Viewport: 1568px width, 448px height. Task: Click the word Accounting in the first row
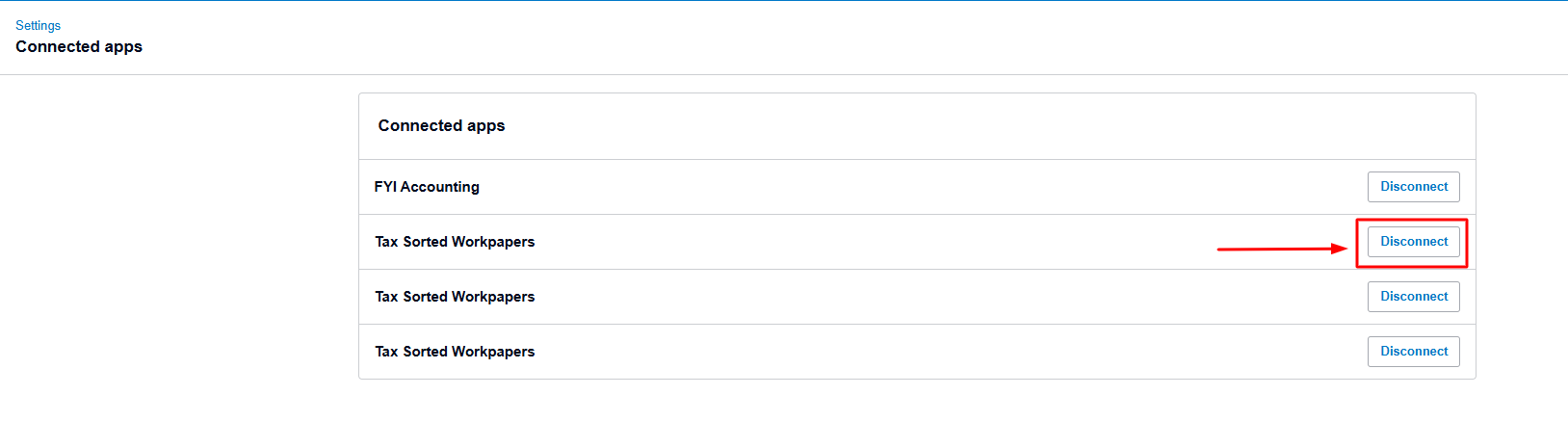pos(440,187)
